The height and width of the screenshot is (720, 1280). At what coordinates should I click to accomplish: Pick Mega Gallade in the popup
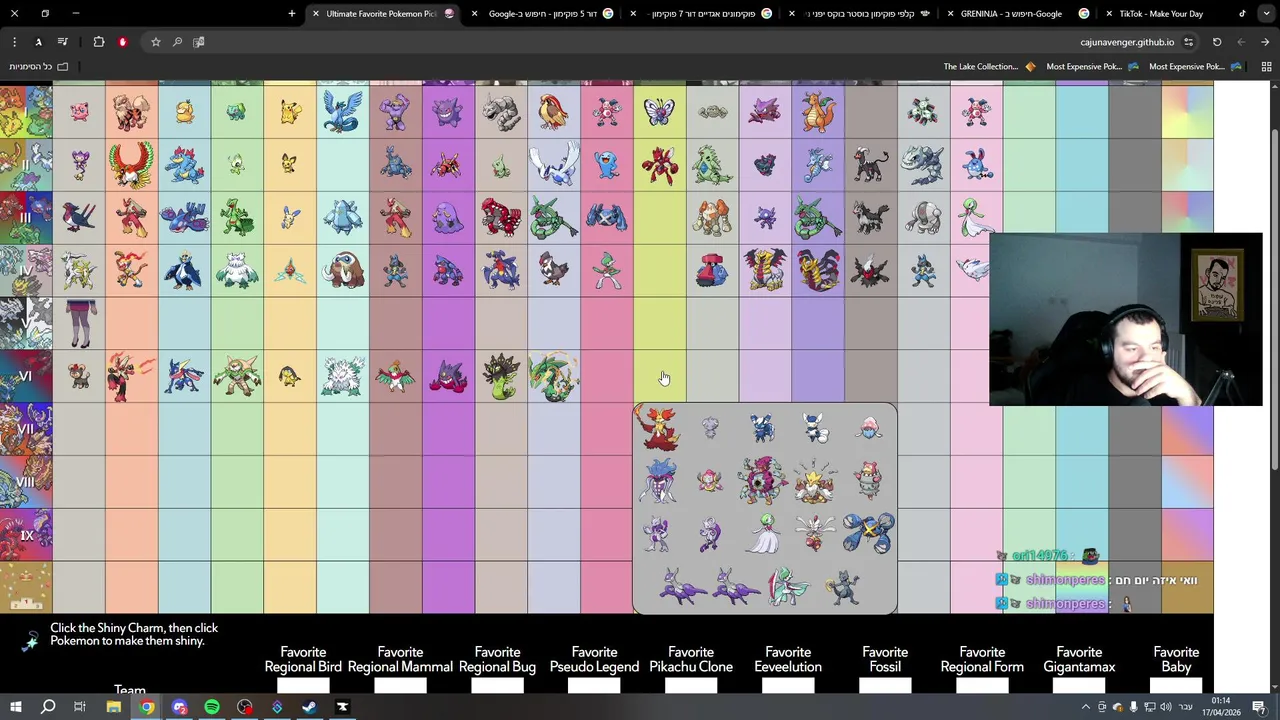point(789,586)
